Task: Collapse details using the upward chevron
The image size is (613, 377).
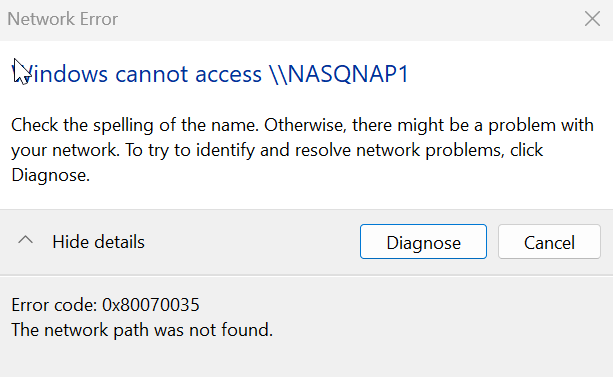Action: 25,240
